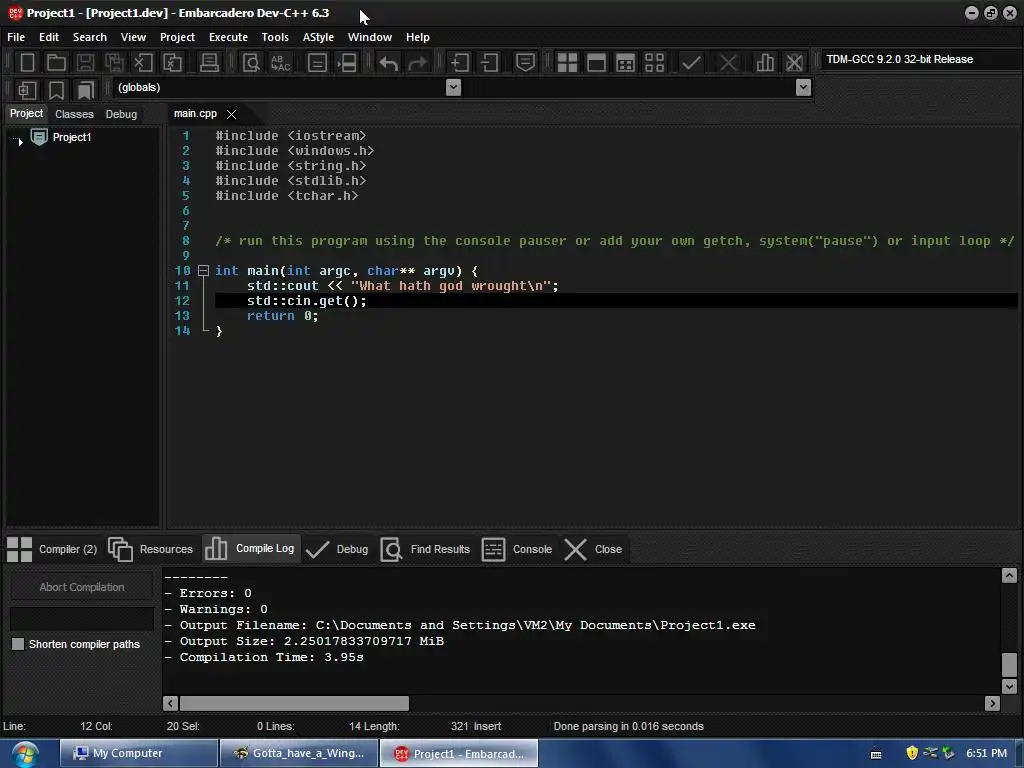1024x768 pixels.
Task: Open the Tools menu
Action: pyautogui.click(x=275, y=37)
